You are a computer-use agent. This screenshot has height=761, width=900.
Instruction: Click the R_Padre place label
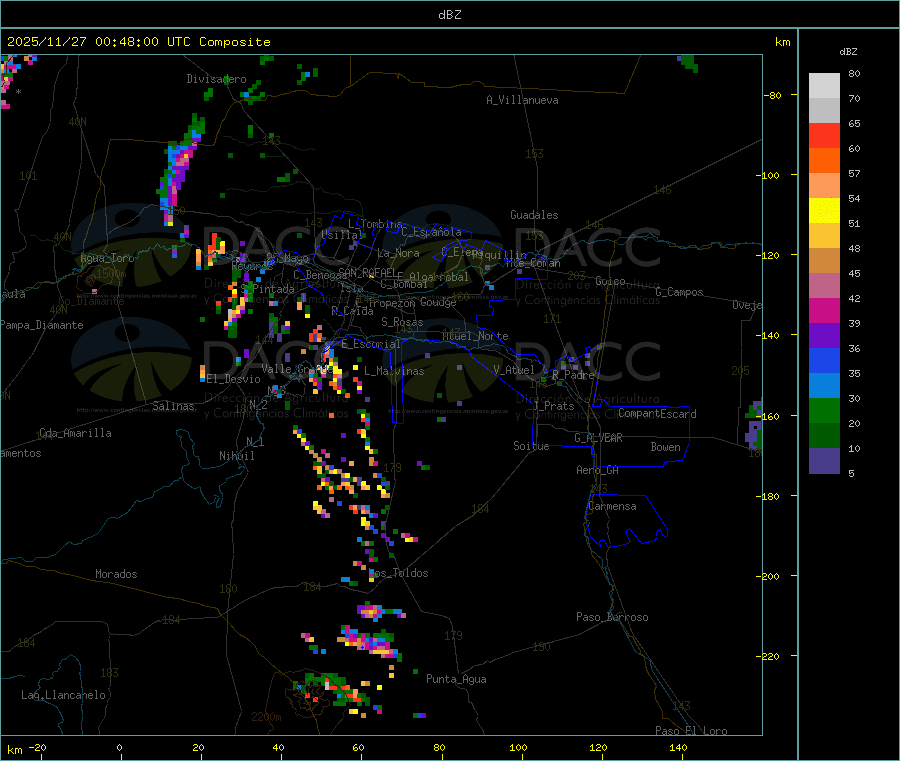click(x=573, y=375)
